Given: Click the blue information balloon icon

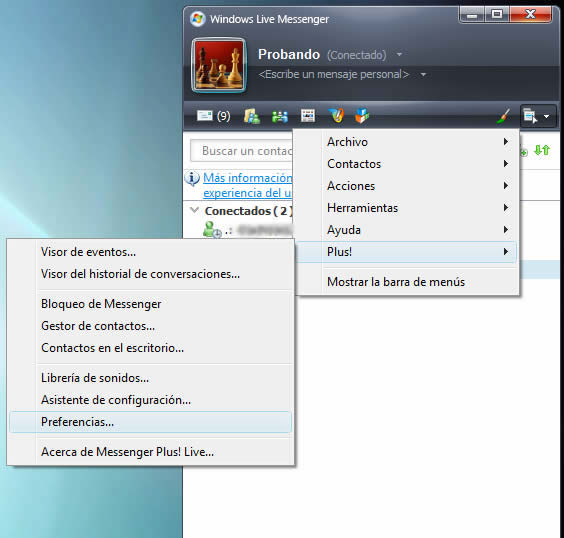Looking at the screenshot, I should 192,178.
